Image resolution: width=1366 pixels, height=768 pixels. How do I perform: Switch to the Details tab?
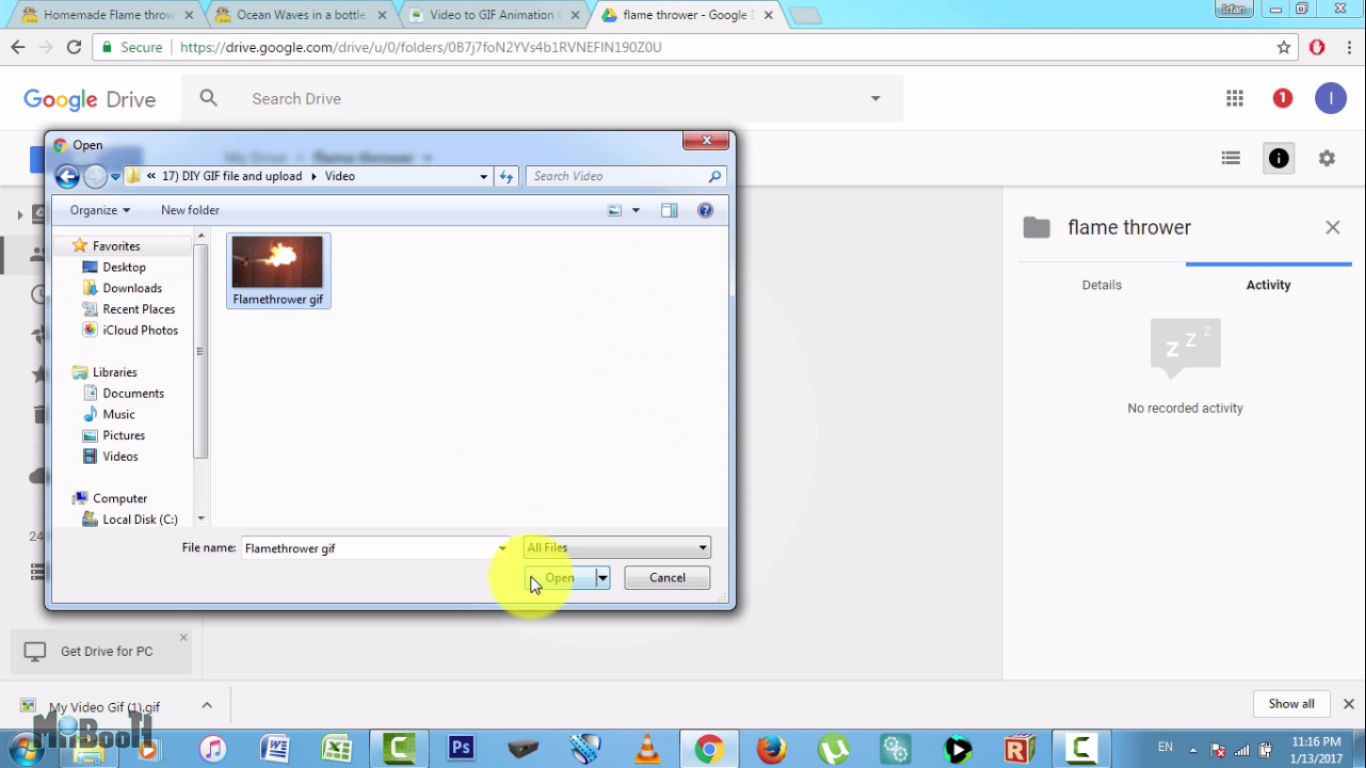click(1102, 285)
